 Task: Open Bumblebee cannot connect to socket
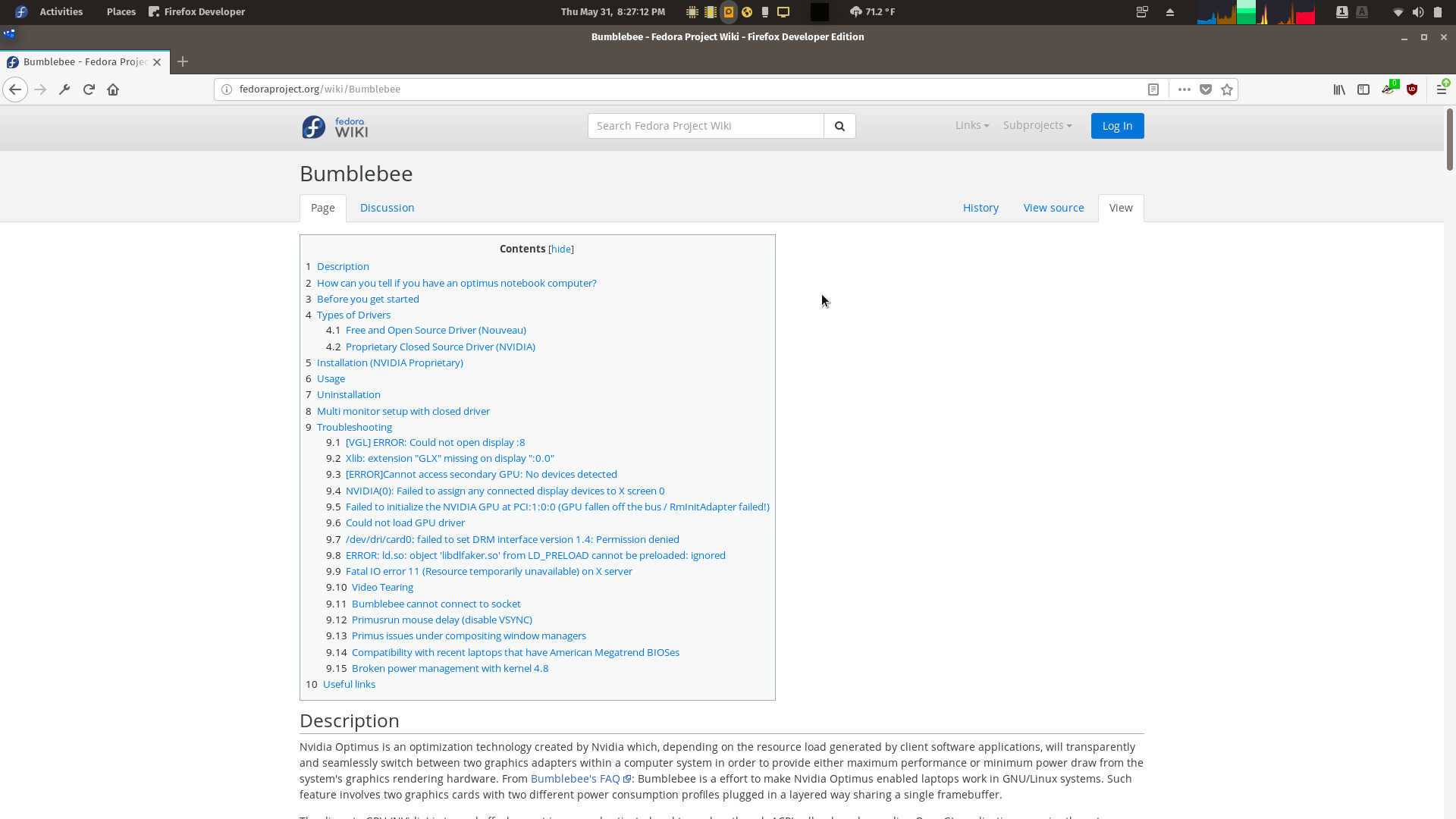(436, 604)
